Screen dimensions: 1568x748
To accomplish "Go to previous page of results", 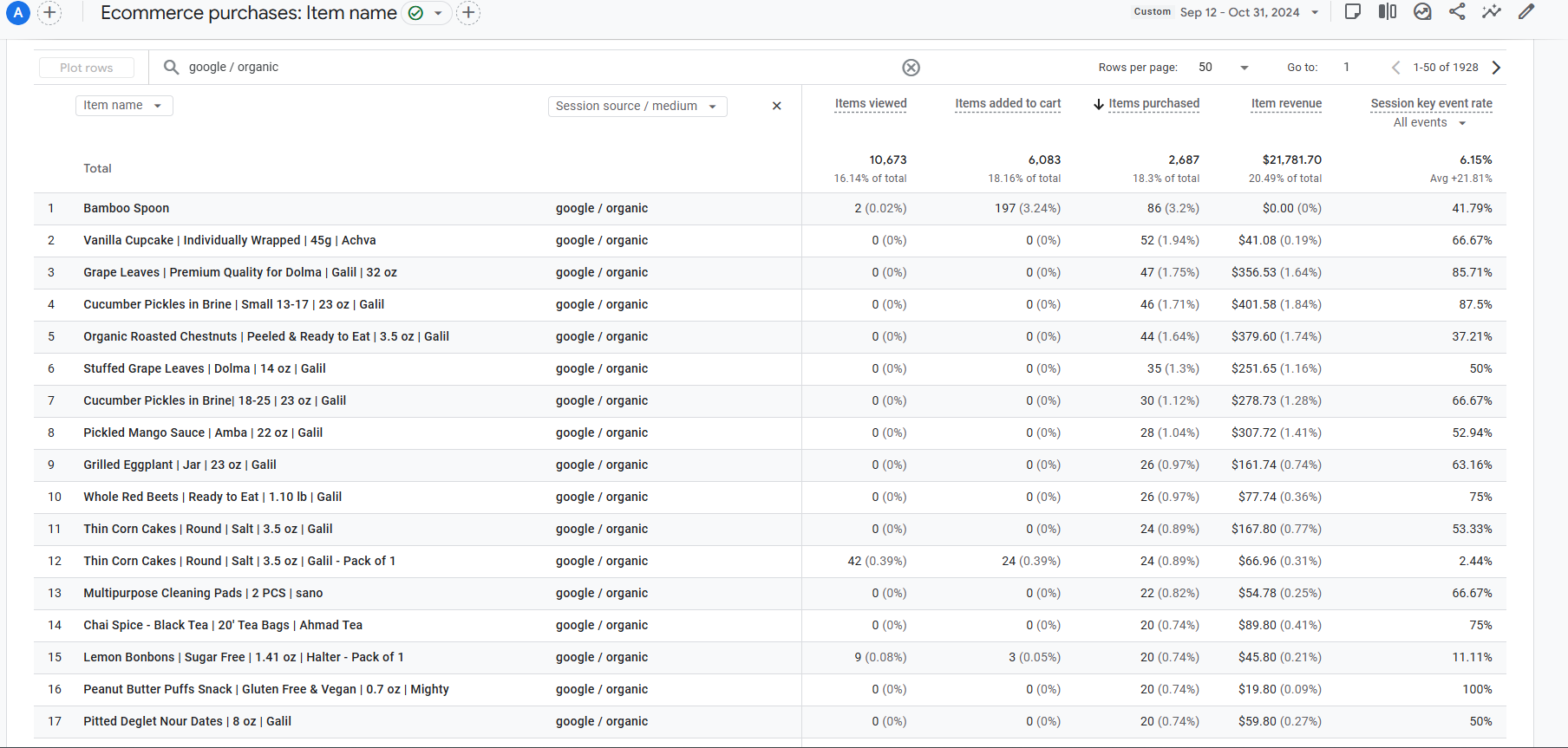I will point(1395,68).
